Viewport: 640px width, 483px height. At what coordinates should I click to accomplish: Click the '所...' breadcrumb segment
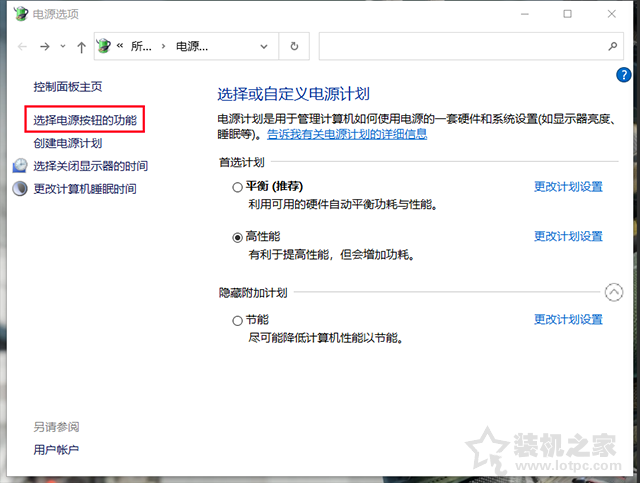(x=141, y=46)
